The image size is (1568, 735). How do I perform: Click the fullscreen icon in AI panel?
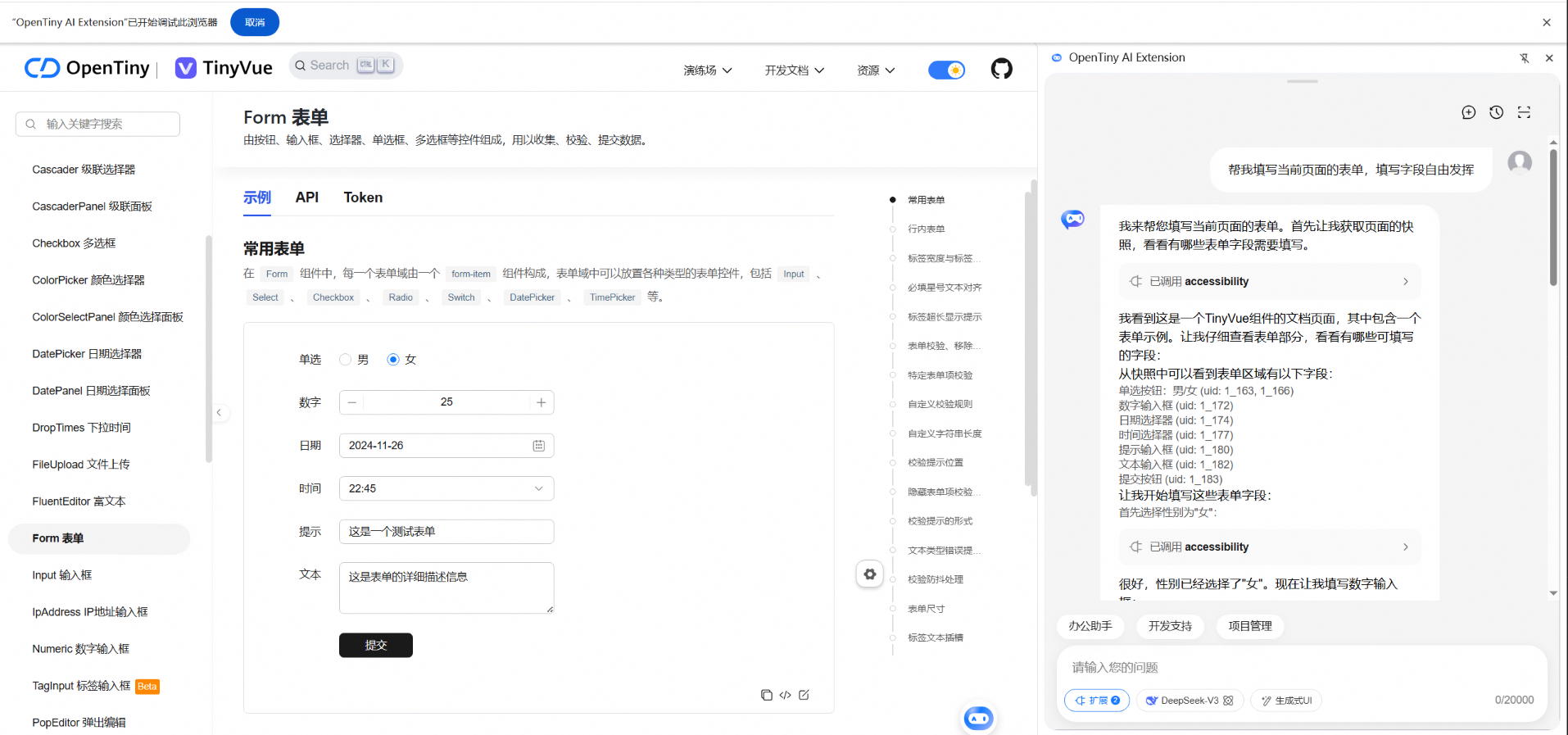(x=1524, y=112)
